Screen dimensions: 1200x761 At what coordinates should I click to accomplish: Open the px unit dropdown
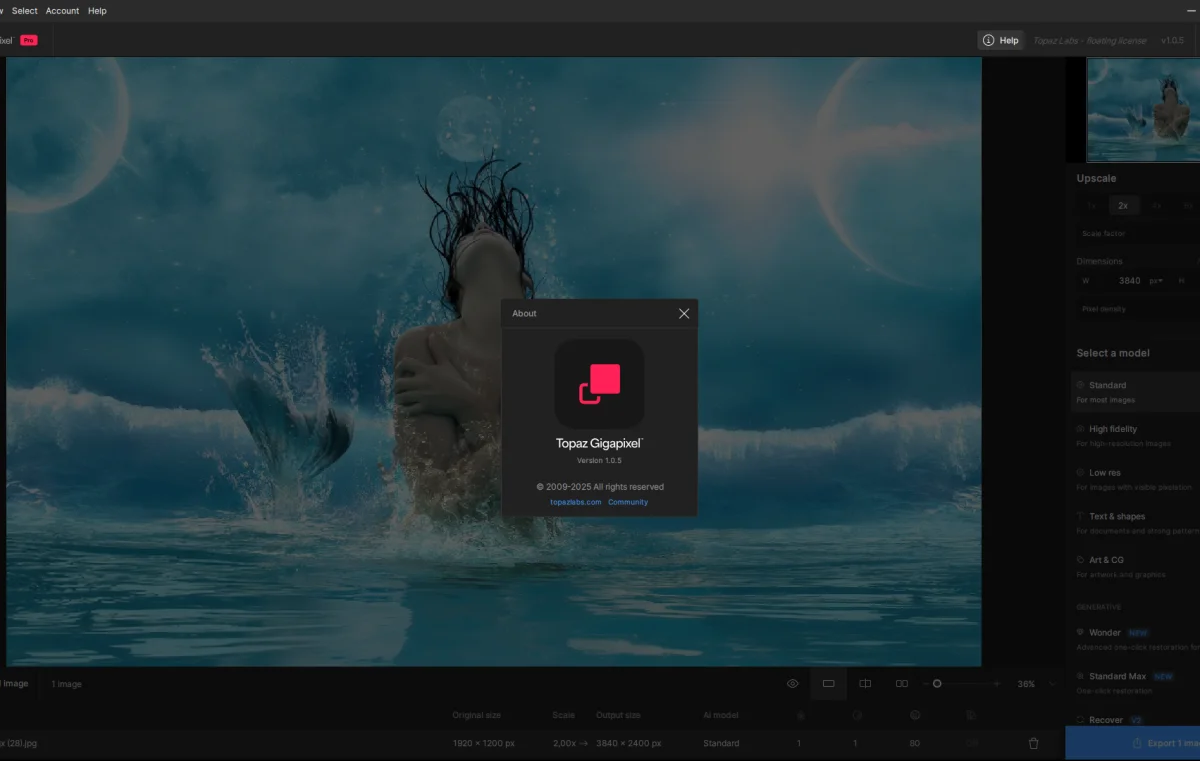[1155, 281]
